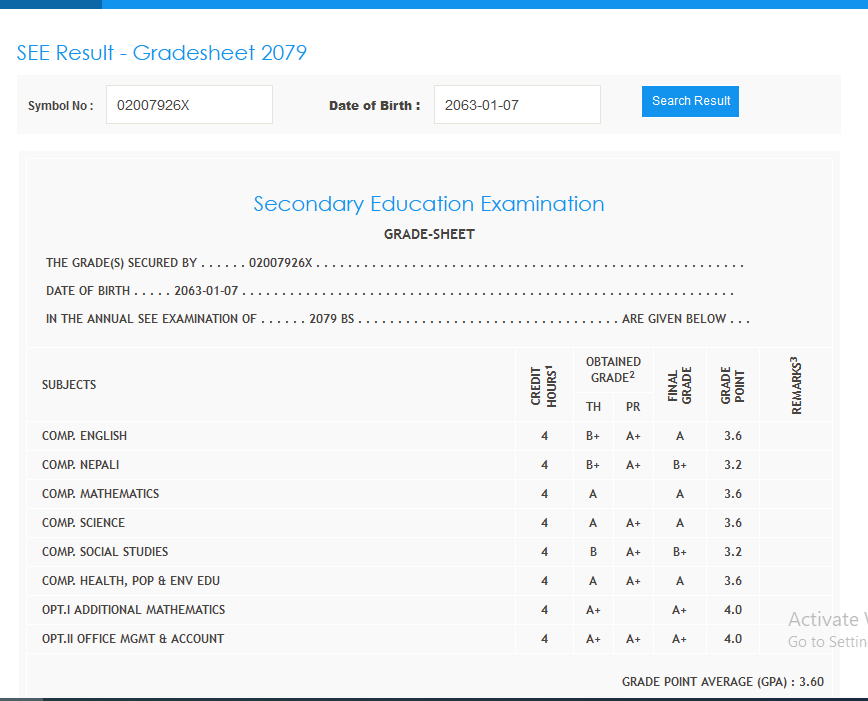Click the REMARKS column header
The height and width of the screenshot is (701, 868).
[796, 385]
